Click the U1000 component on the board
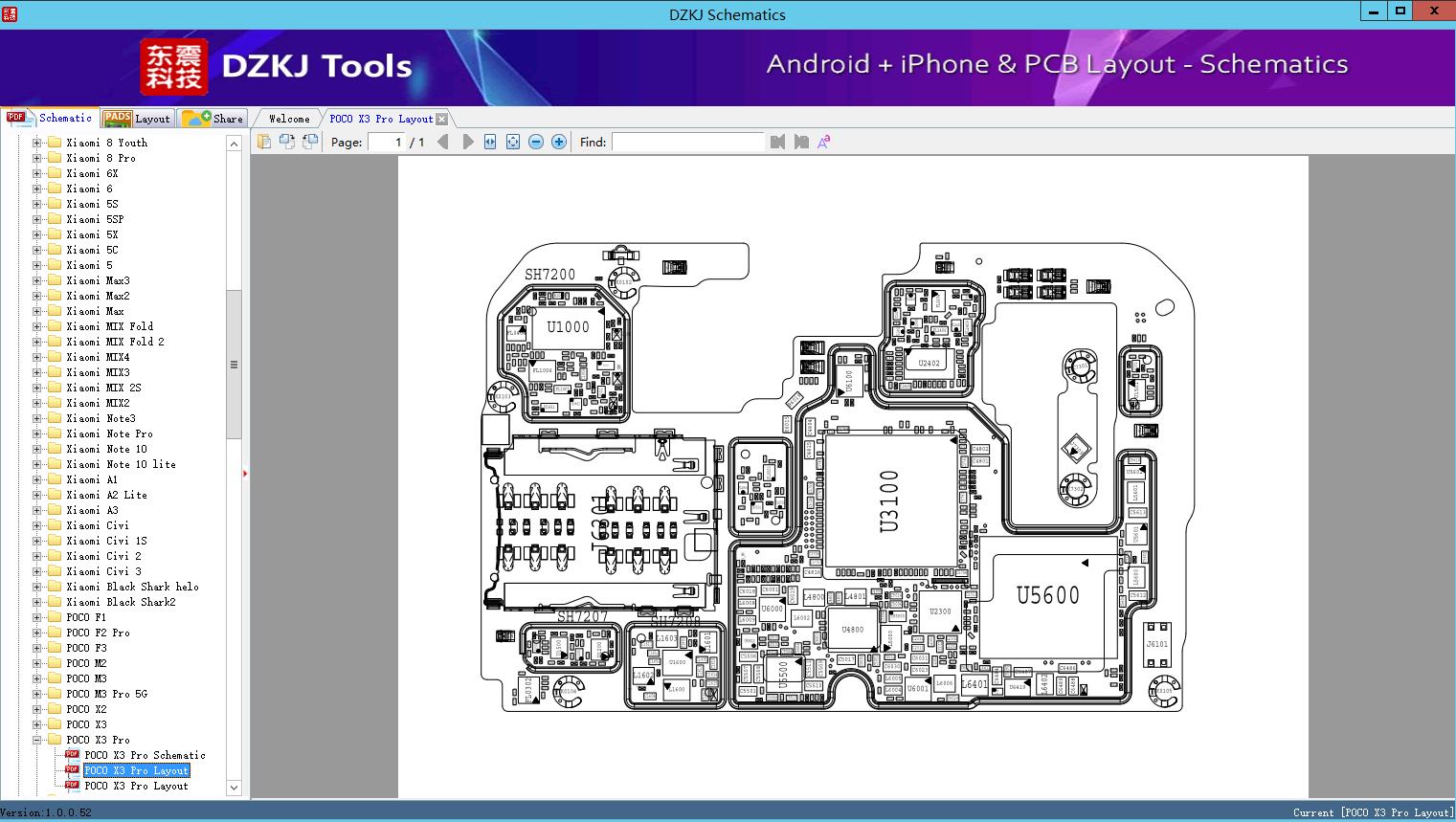 pos(568,327)
